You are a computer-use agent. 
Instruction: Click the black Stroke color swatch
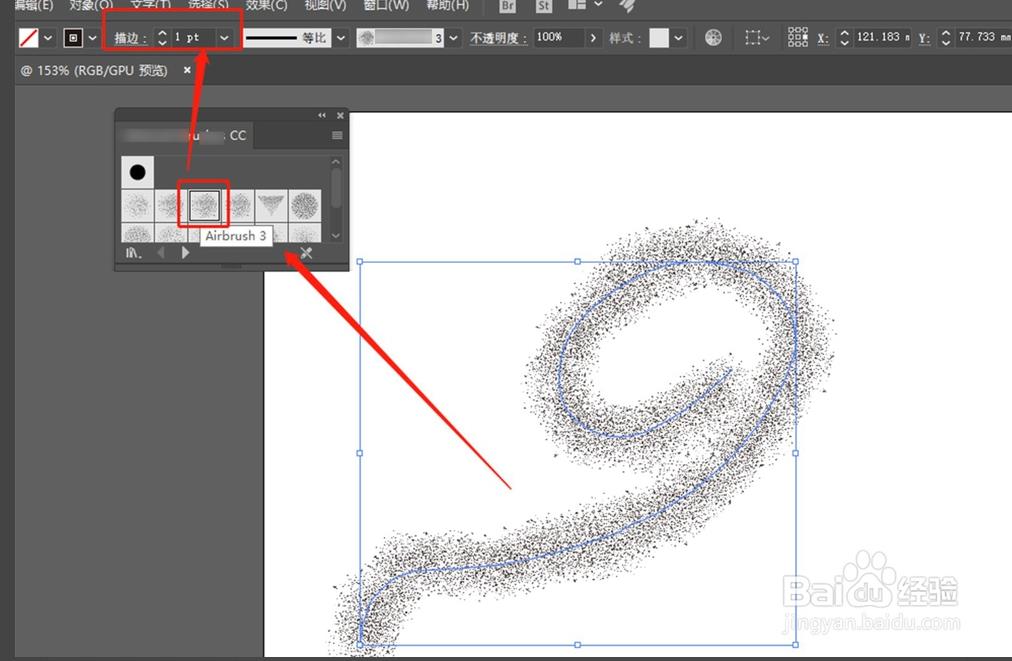[x=73, y=38]
